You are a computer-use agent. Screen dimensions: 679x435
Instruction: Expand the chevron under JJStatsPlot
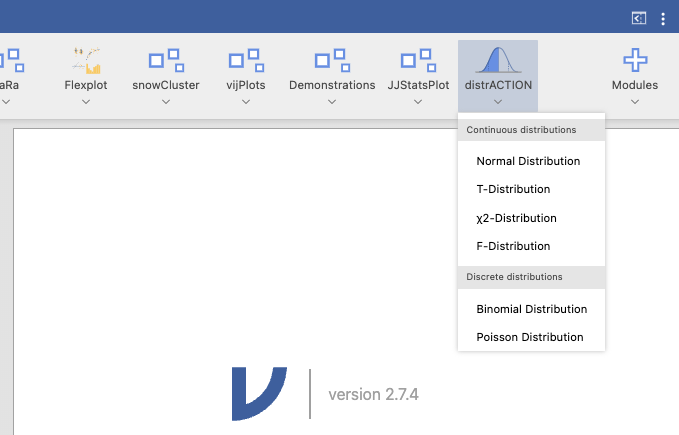pyautogui.click(x=418, y=101)
